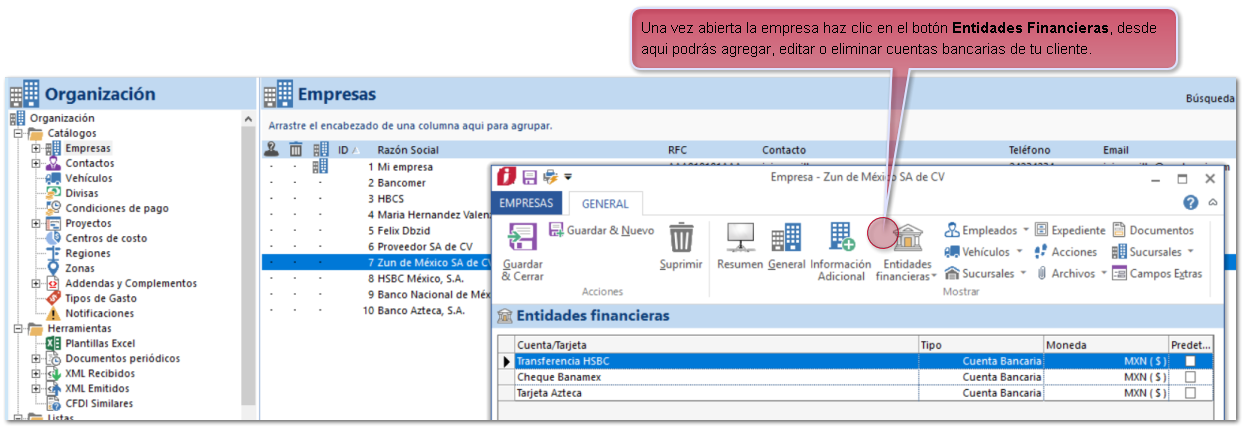Open Plantillas Excel tree item

[x=102, y=343]
